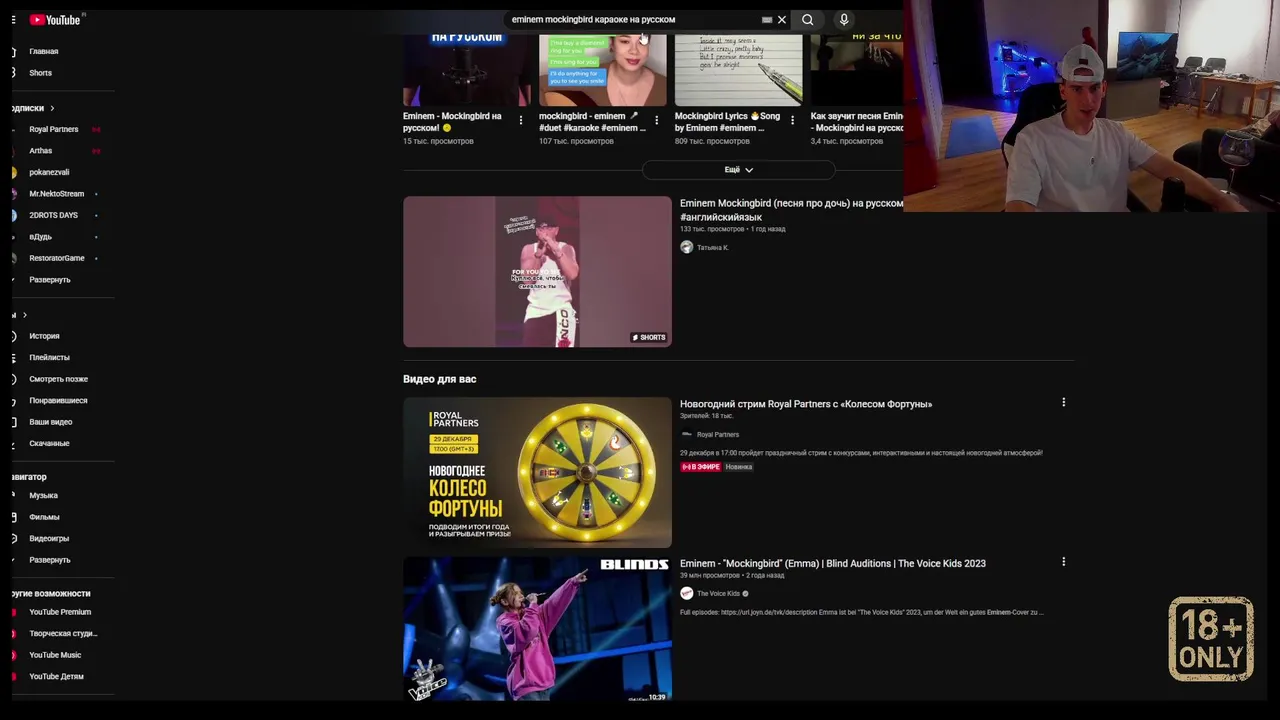1280x720 pixels.
Task: Open Фильмы in sidebar navigator
Action: point(44,517)
